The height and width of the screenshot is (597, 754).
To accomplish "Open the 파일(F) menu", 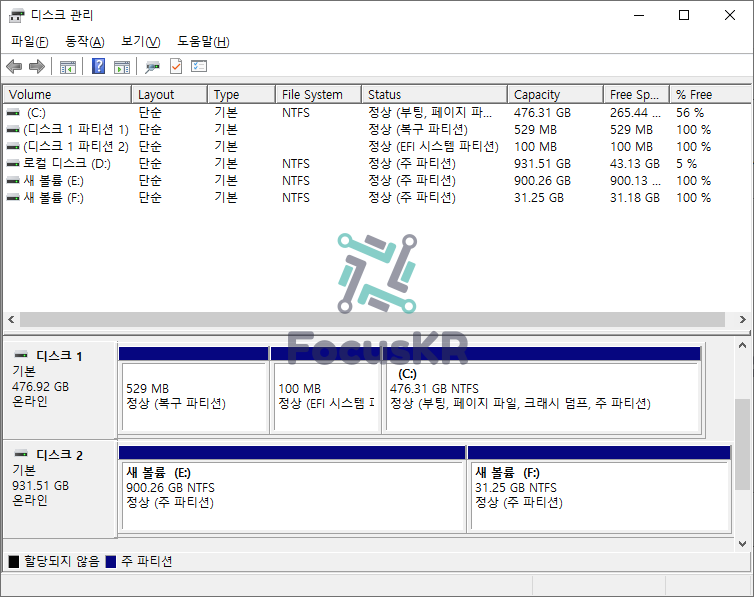I will click(30, 41).
